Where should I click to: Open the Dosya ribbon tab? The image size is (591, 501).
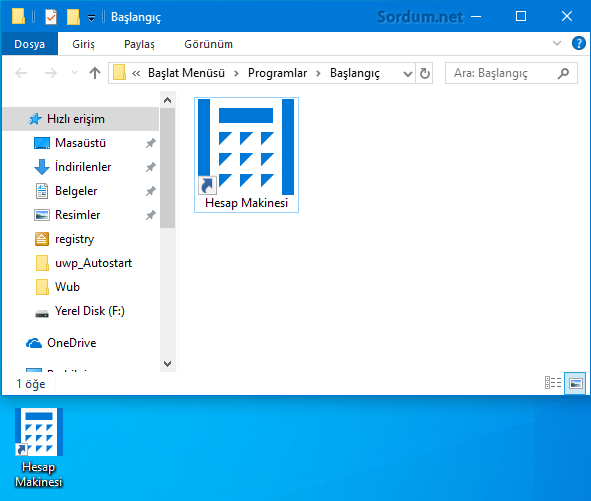point(29,44)
